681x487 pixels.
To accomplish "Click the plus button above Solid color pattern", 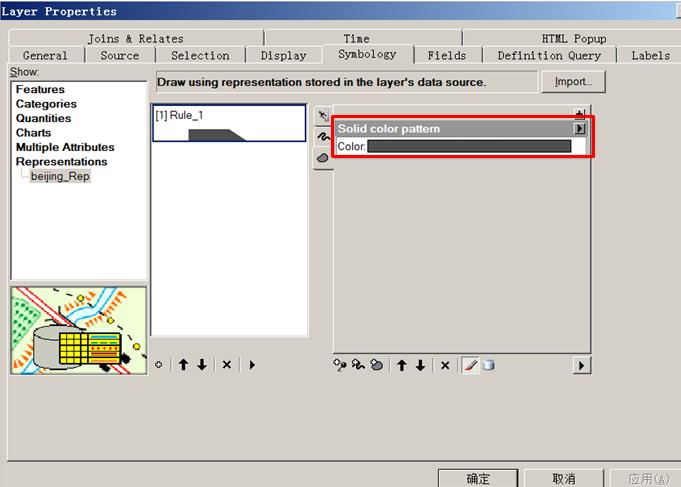I will coord(579,114).
